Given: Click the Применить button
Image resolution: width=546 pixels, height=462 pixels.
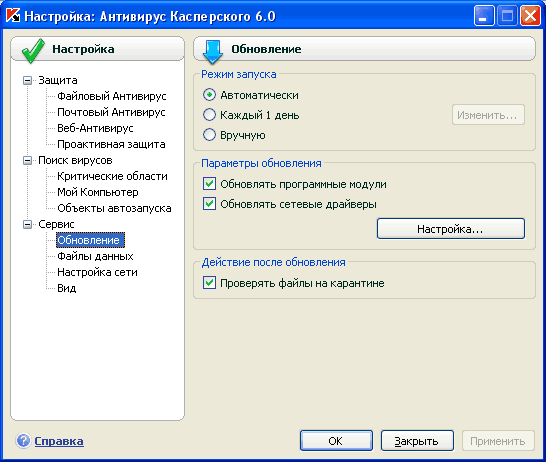Looking at the screenshot, I should tap(498, 441).
